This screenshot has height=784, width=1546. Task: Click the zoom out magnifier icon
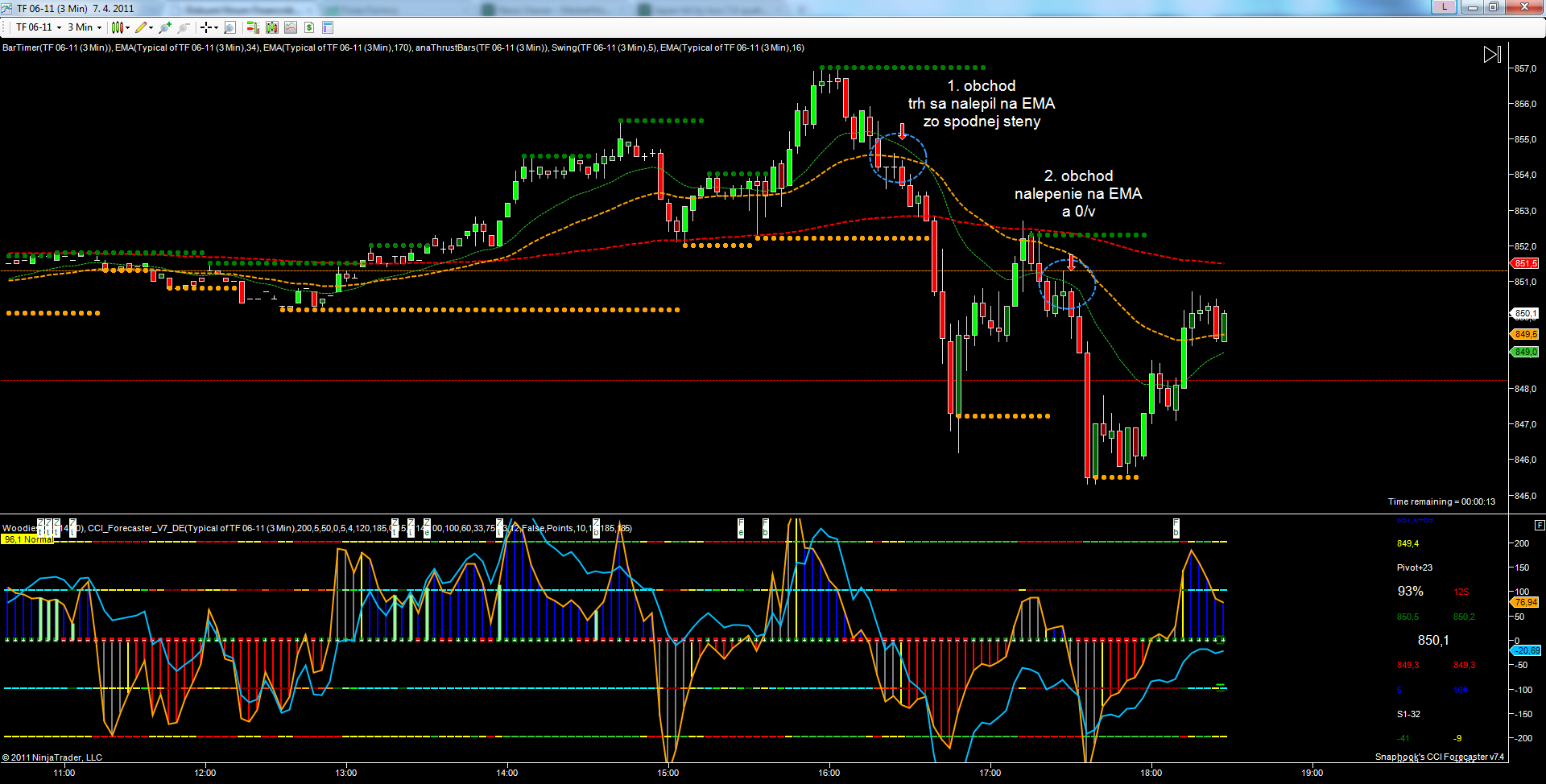(x=184, y=27)
